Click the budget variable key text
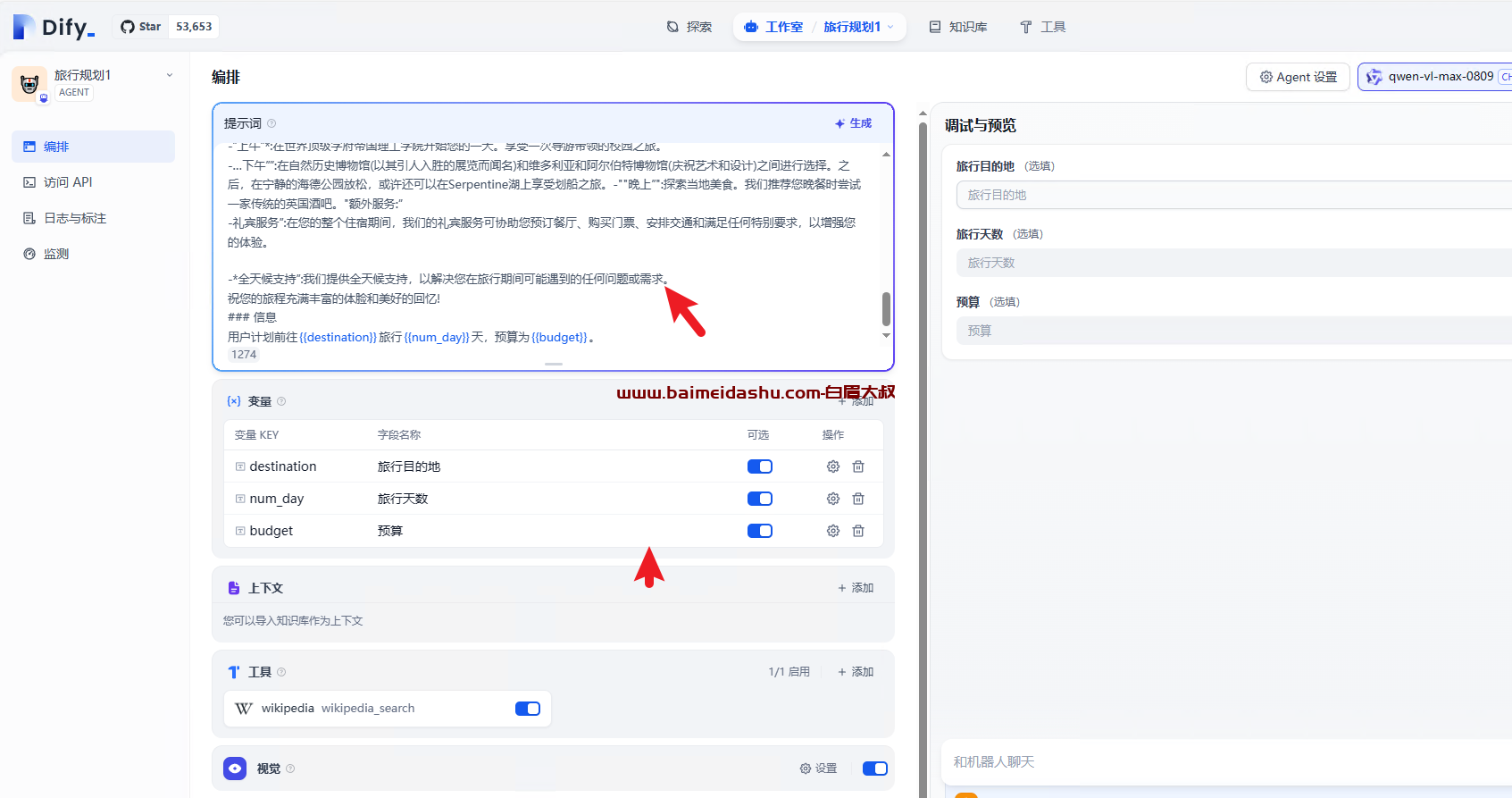Viewport: 1512px width, 798px height. [271, 531]
